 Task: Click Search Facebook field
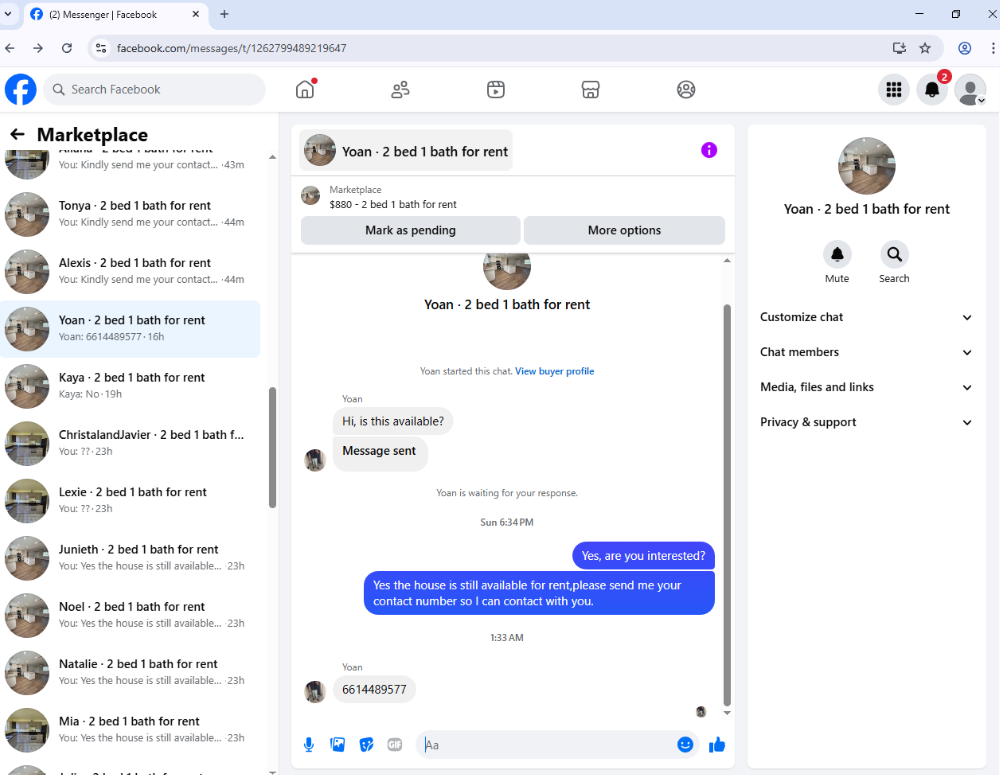[154, 89]
